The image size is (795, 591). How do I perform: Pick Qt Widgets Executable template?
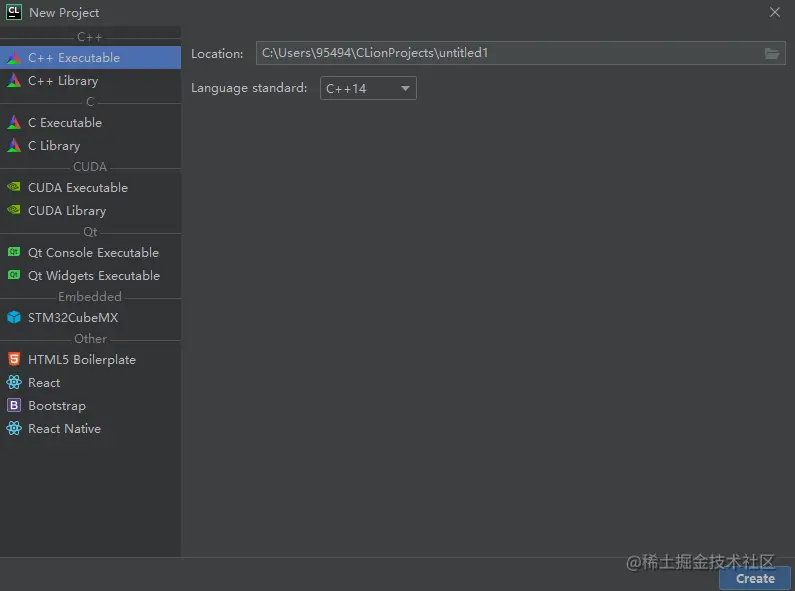coord(90,275)
